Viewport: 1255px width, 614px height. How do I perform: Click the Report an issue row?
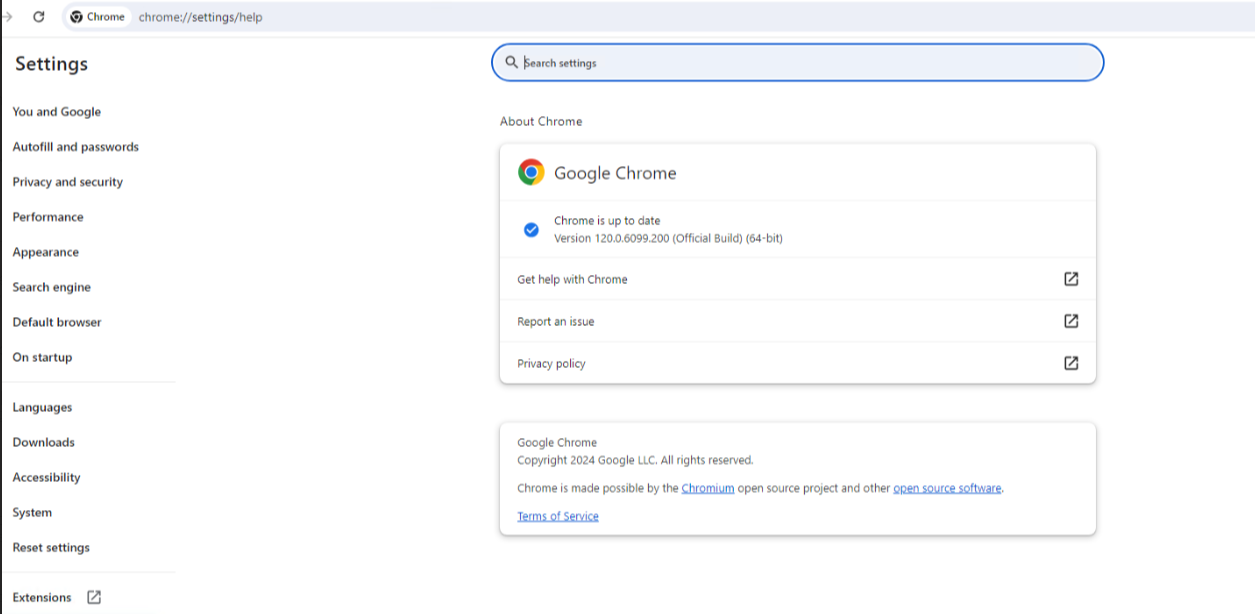[798, 321]
